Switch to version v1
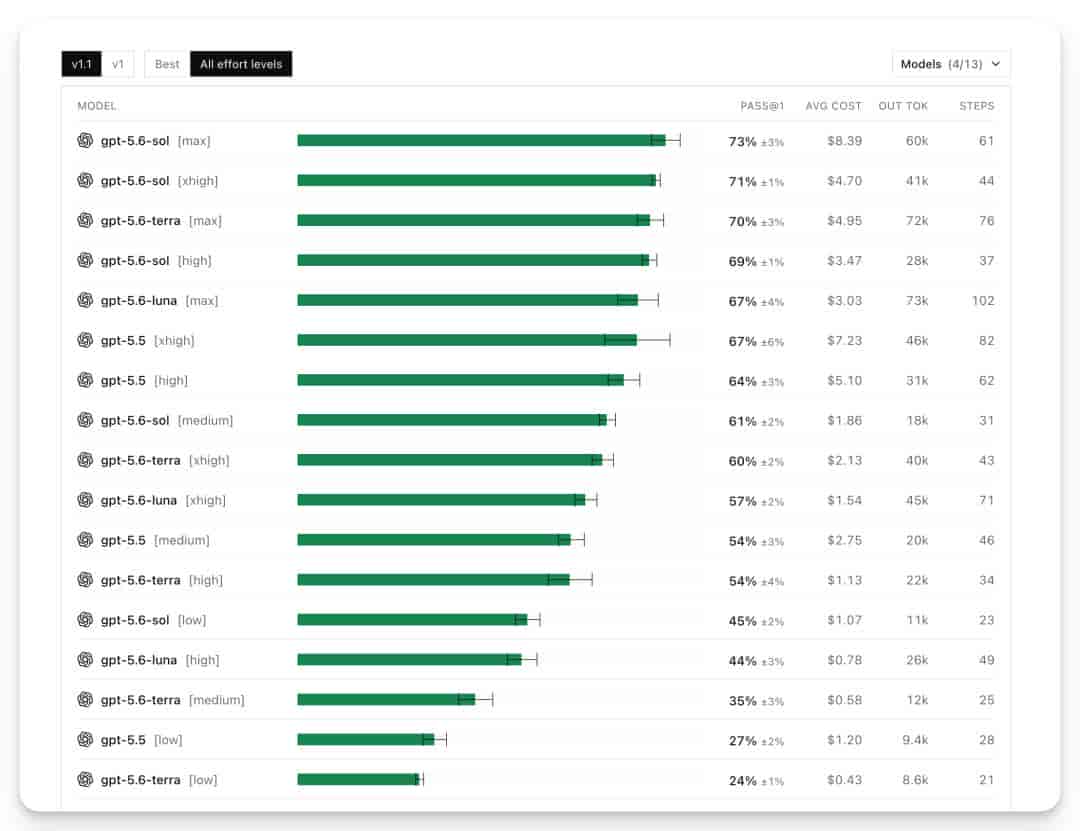The width and height of the screenshot is (1080, 831). point(118,64)
